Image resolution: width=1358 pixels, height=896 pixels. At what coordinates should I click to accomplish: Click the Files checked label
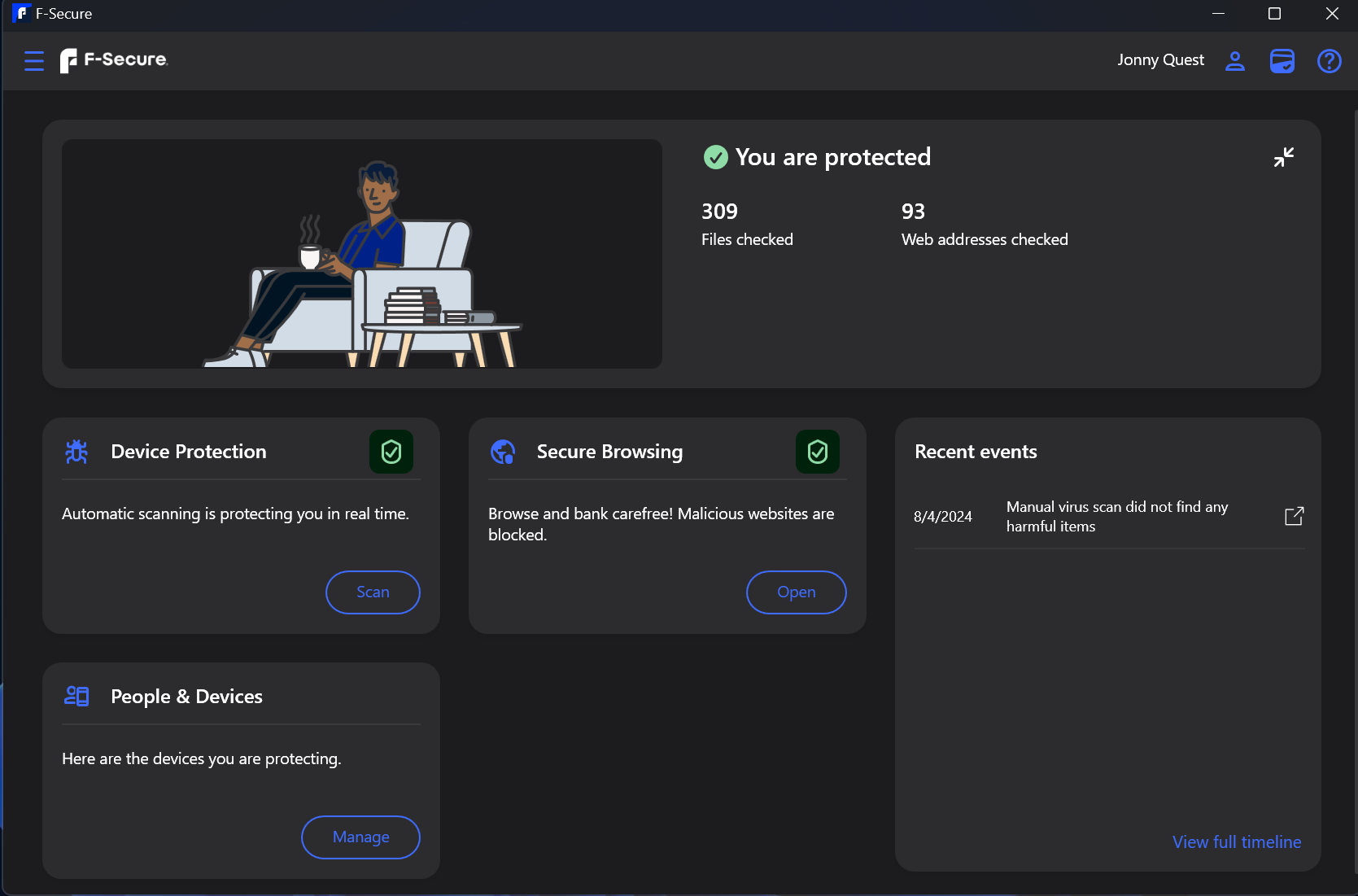(747, 240)
